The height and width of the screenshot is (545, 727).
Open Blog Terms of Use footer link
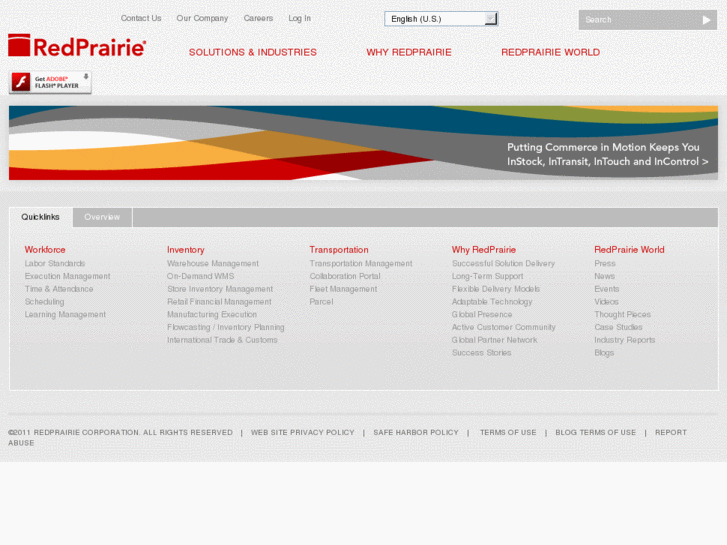pyautogui.click(x=595, y=432)
